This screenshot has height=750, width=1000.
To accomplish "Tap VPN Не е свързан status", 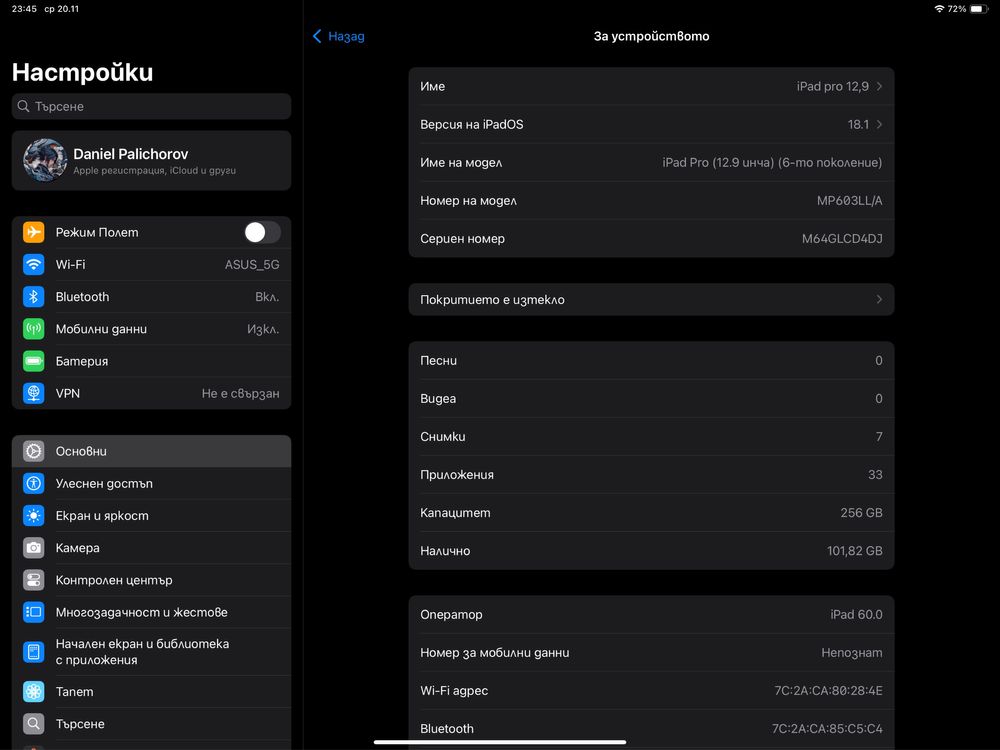I will point(240,393).
